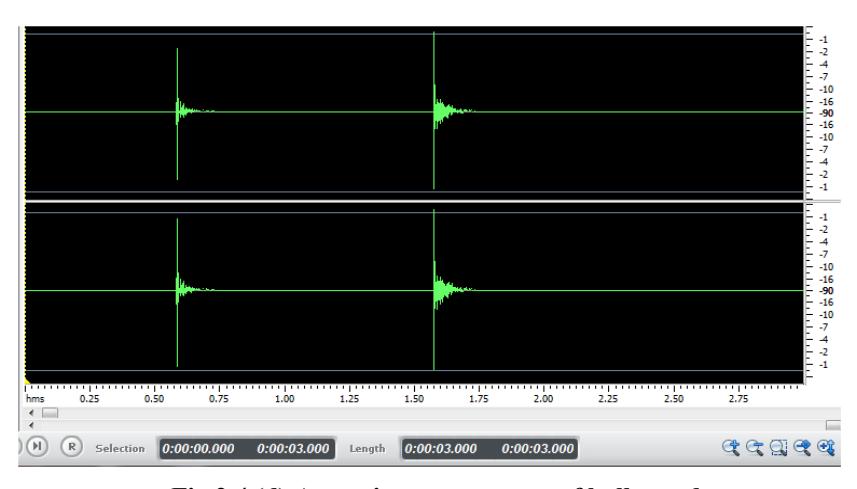Click the vertical zoom in icon
This screenshot has width=857, height=489.
826,447
